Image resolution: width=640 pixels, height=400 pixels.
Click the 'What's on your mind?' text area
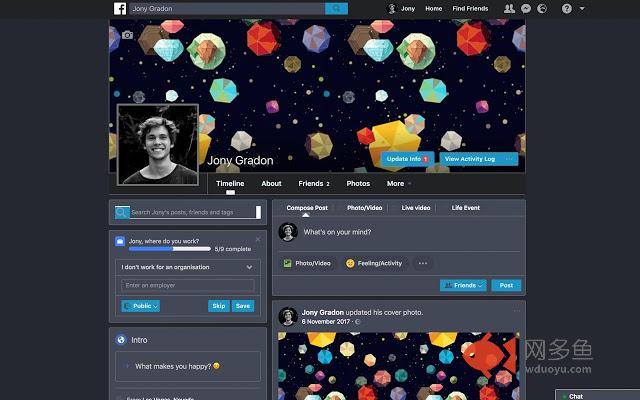point(411,232)
